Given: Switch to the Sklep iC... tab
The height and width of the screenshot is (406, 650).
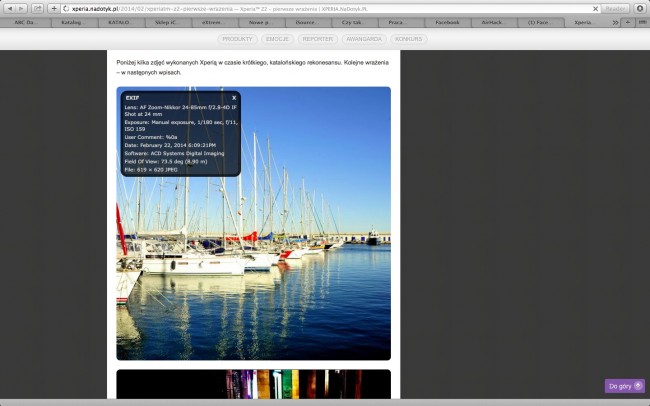Looking at the screenshot, I should (169, 22).
